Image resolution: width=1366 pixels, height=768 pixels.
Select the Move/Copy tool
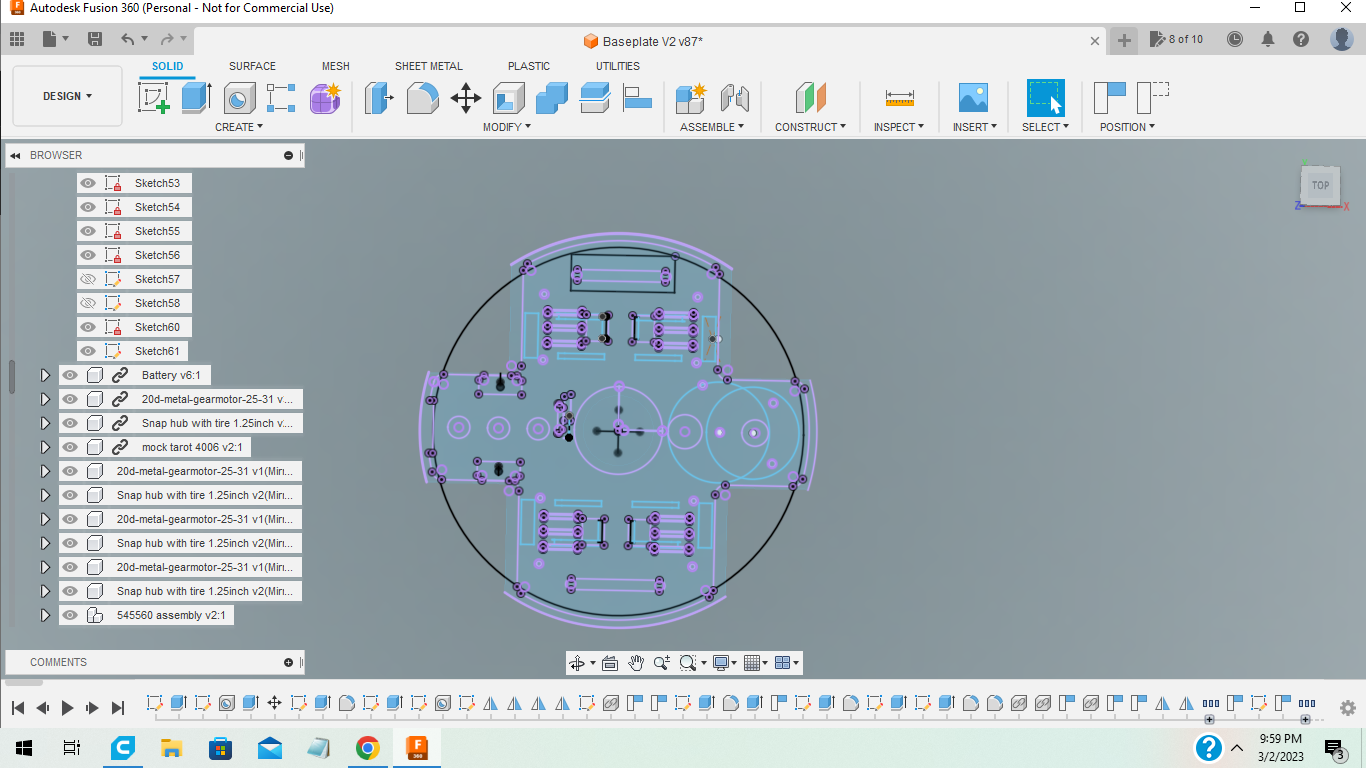coord(466,98)
